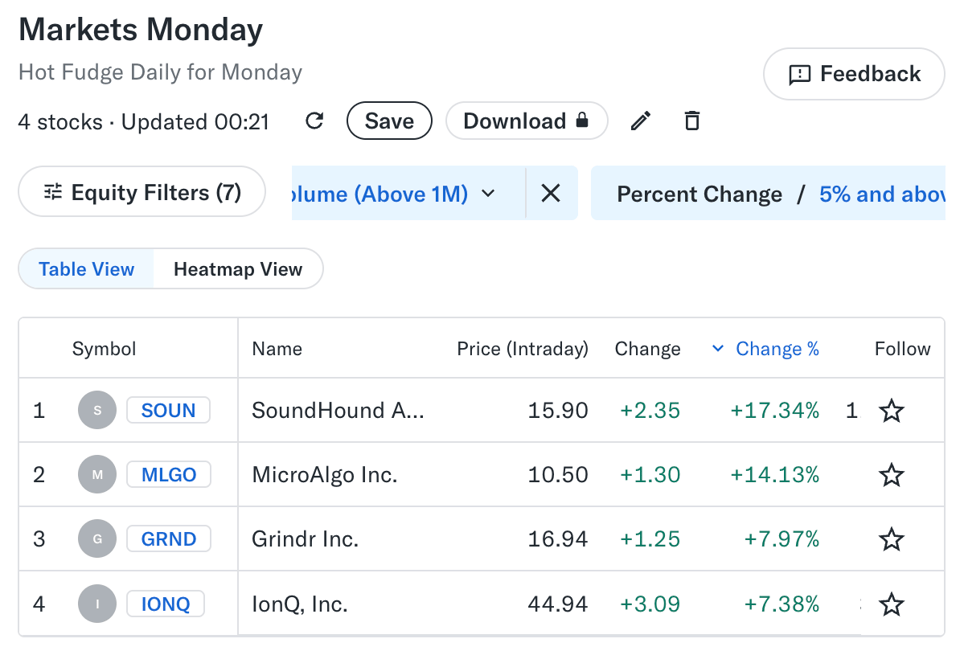This screenshot has width=960, height=651.
Task: Click the trash icon to delete watchlist
Action: pos(691,120)
